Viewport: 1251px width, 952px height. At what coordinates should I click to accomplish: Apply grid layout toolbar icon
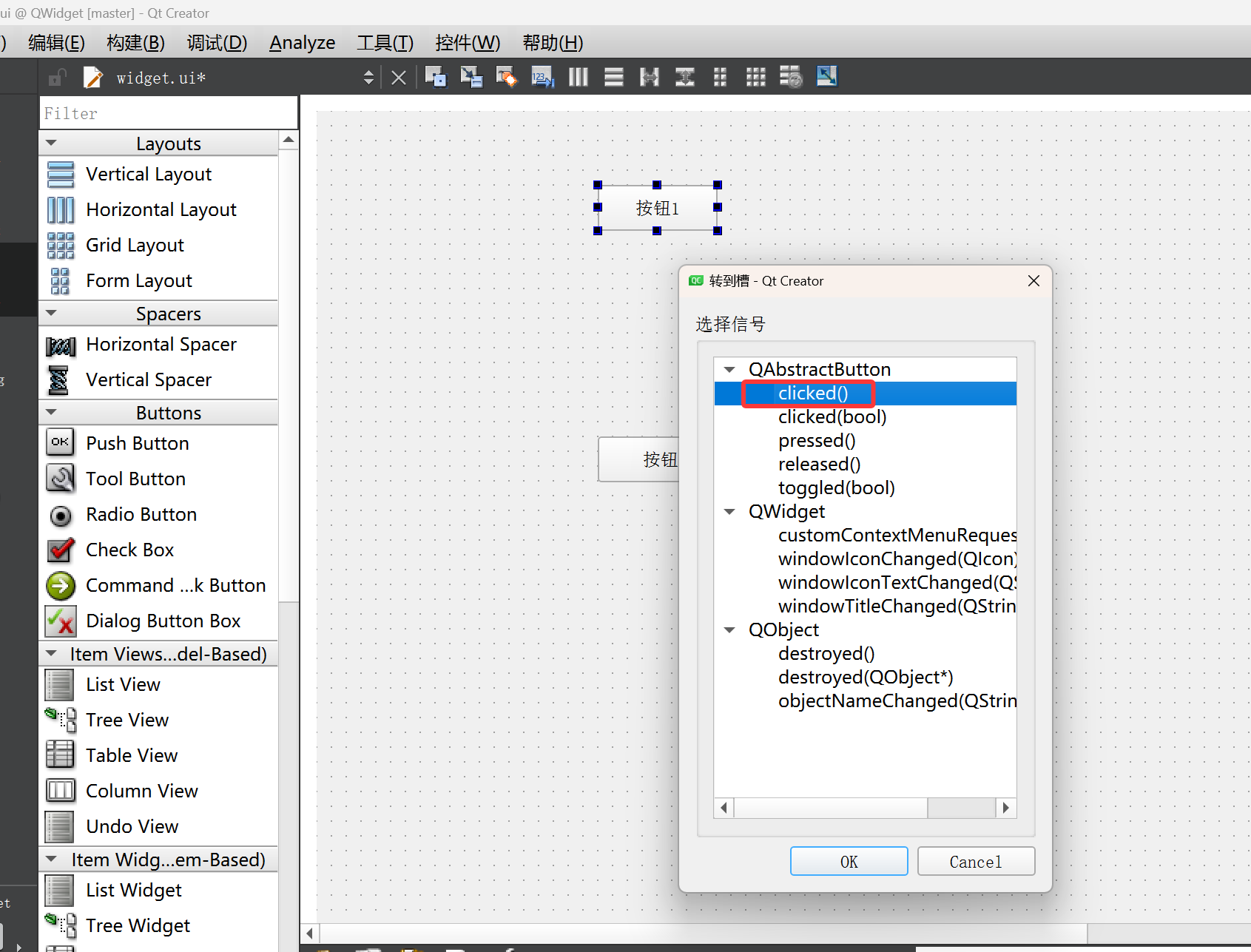(x=755, y=77)
